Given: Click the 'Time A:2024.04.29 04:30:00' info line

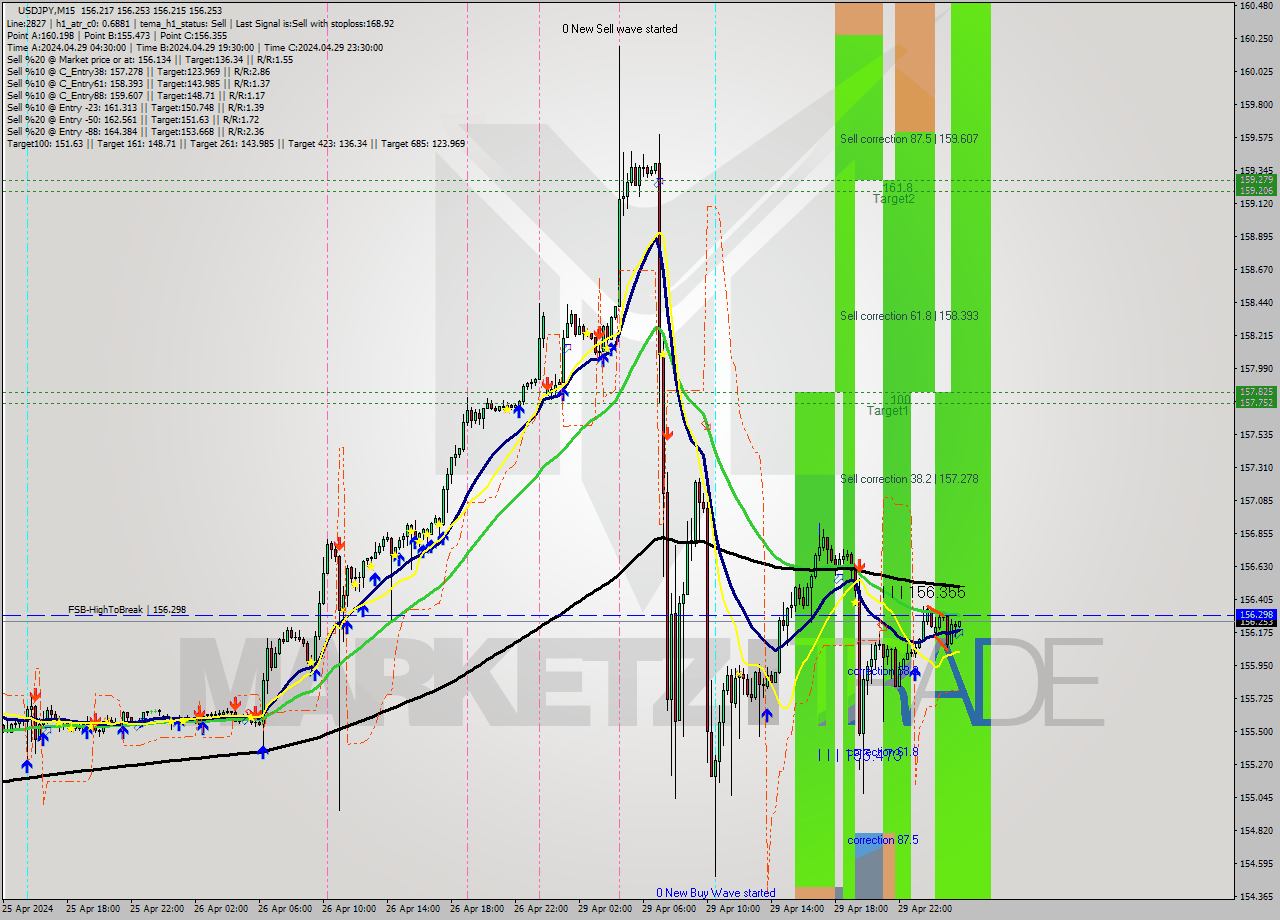Looking at the screenshot, I should click(x=194, y=47).
